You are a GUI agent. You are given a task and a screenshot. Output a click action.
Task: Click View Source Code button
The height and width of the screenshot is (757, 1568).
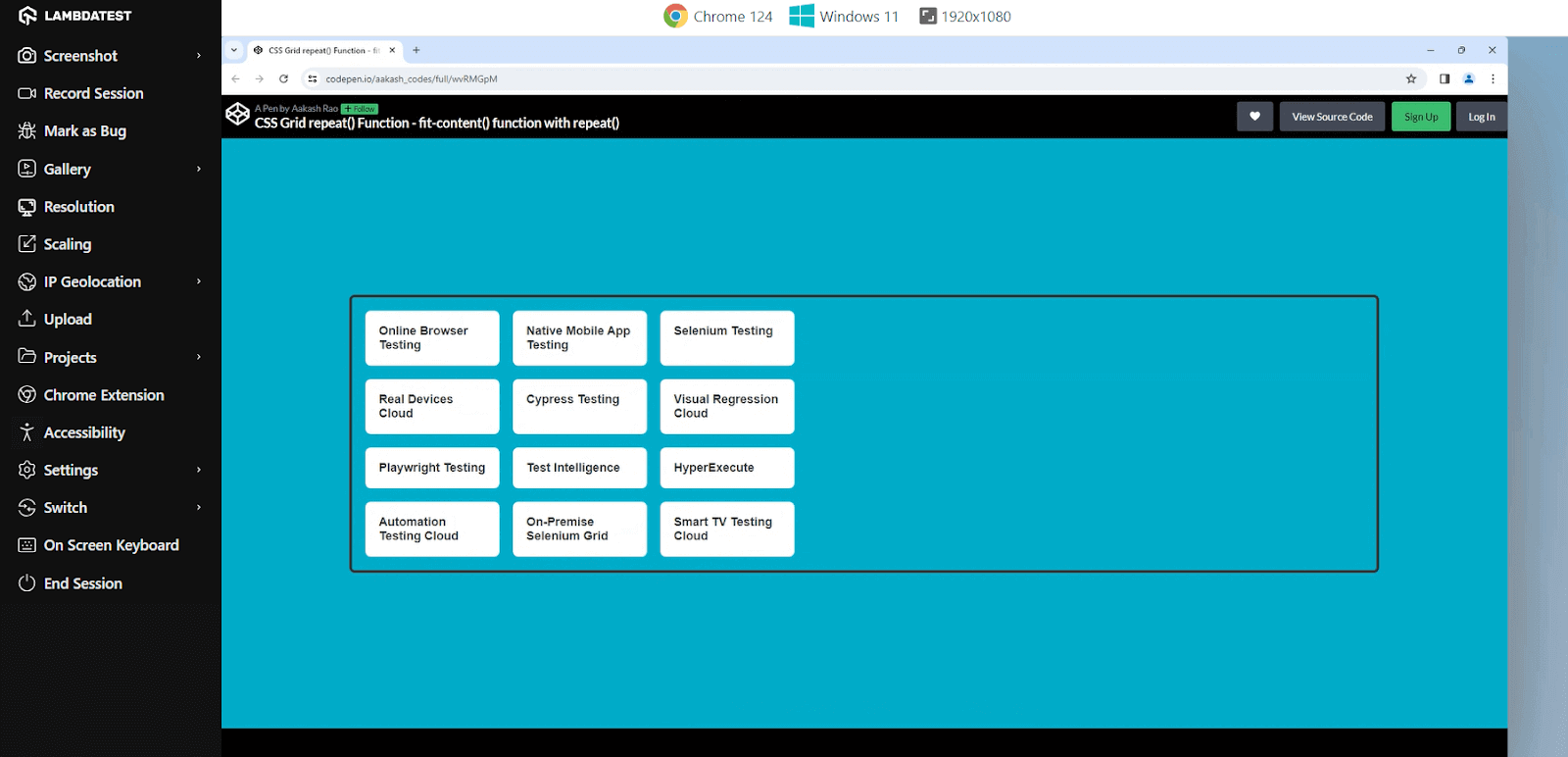[1332, 117]
